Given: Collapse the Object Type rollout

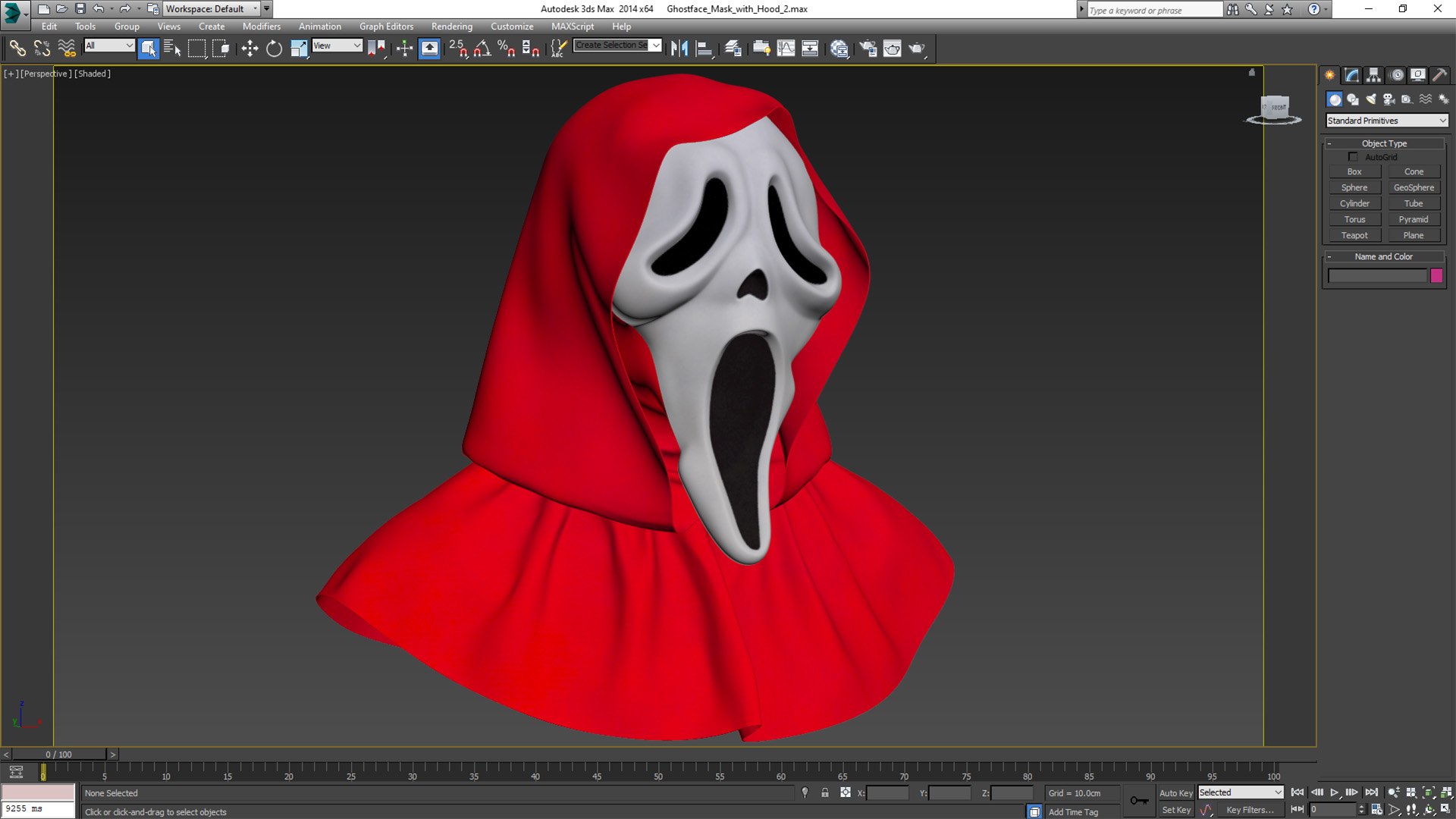Looking at the screenshot, I should point(1384,143).
